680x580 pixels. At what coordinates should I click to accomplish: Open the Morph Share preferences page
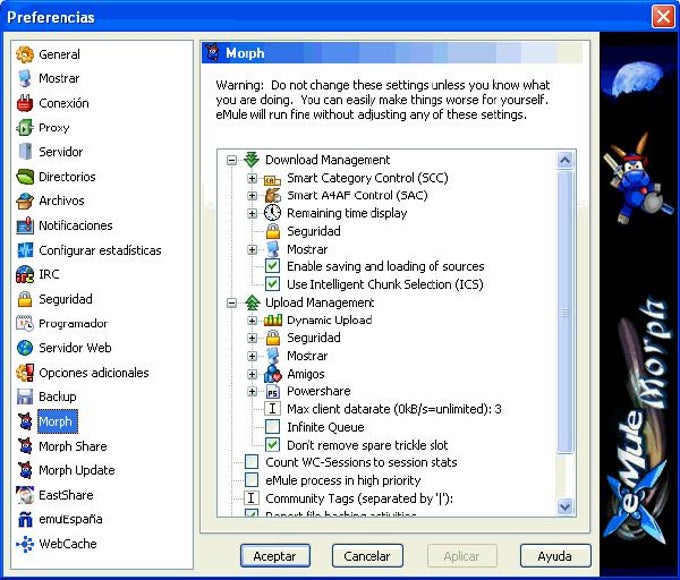[72, 446]
